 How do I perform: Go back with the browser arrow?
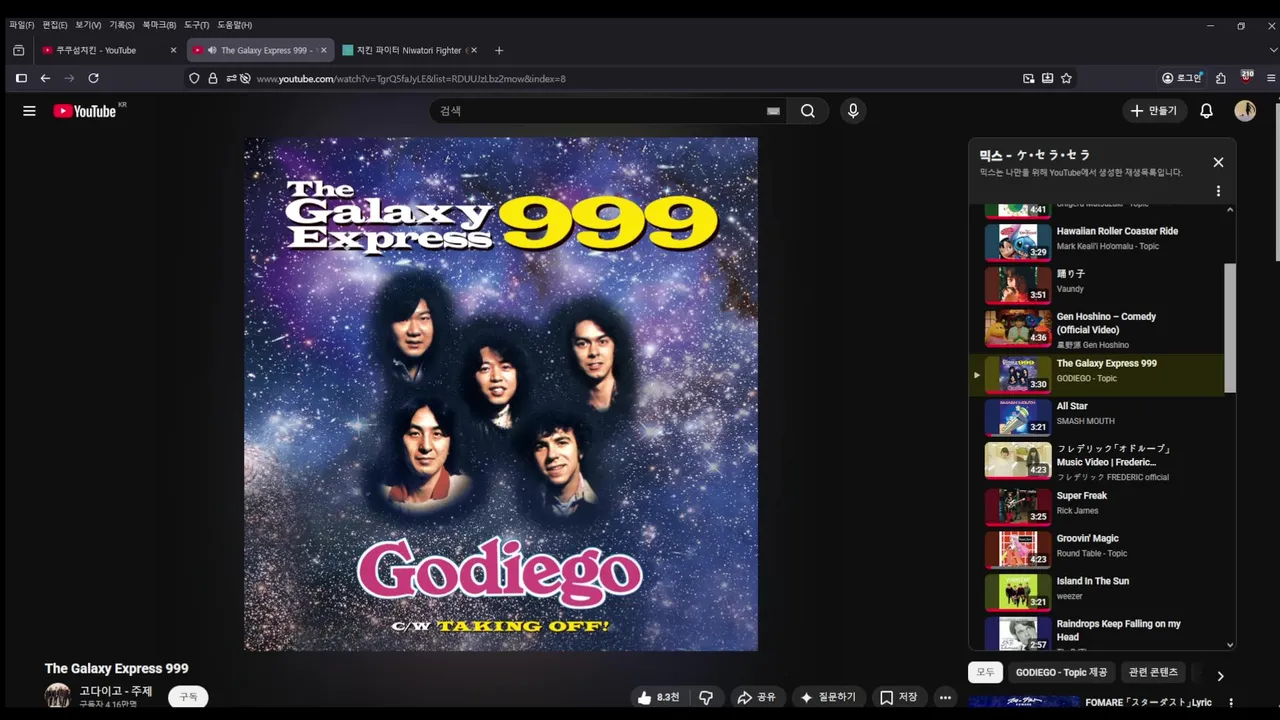45,78
